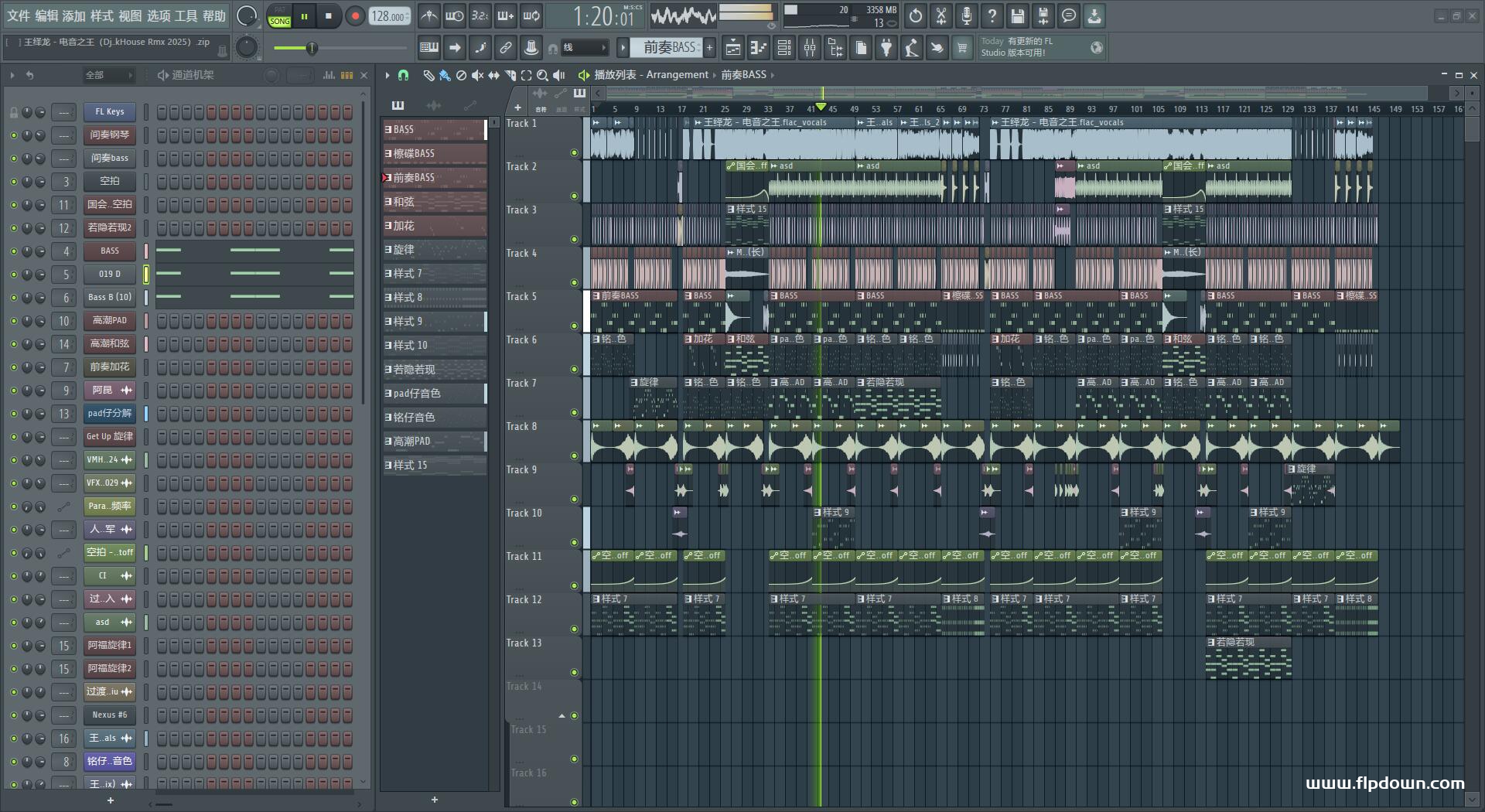This screenshot has height=812, width=1485.
Task: Open undo history icon
Action: tap(916, 15)
